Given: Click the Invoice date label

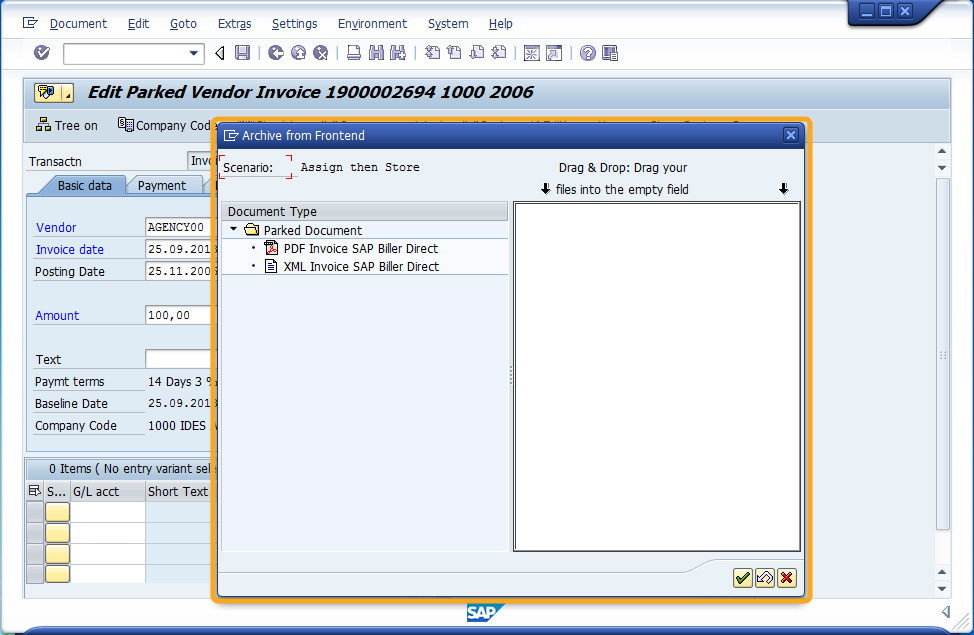Looking at the screenshot, I should point(70,249).
